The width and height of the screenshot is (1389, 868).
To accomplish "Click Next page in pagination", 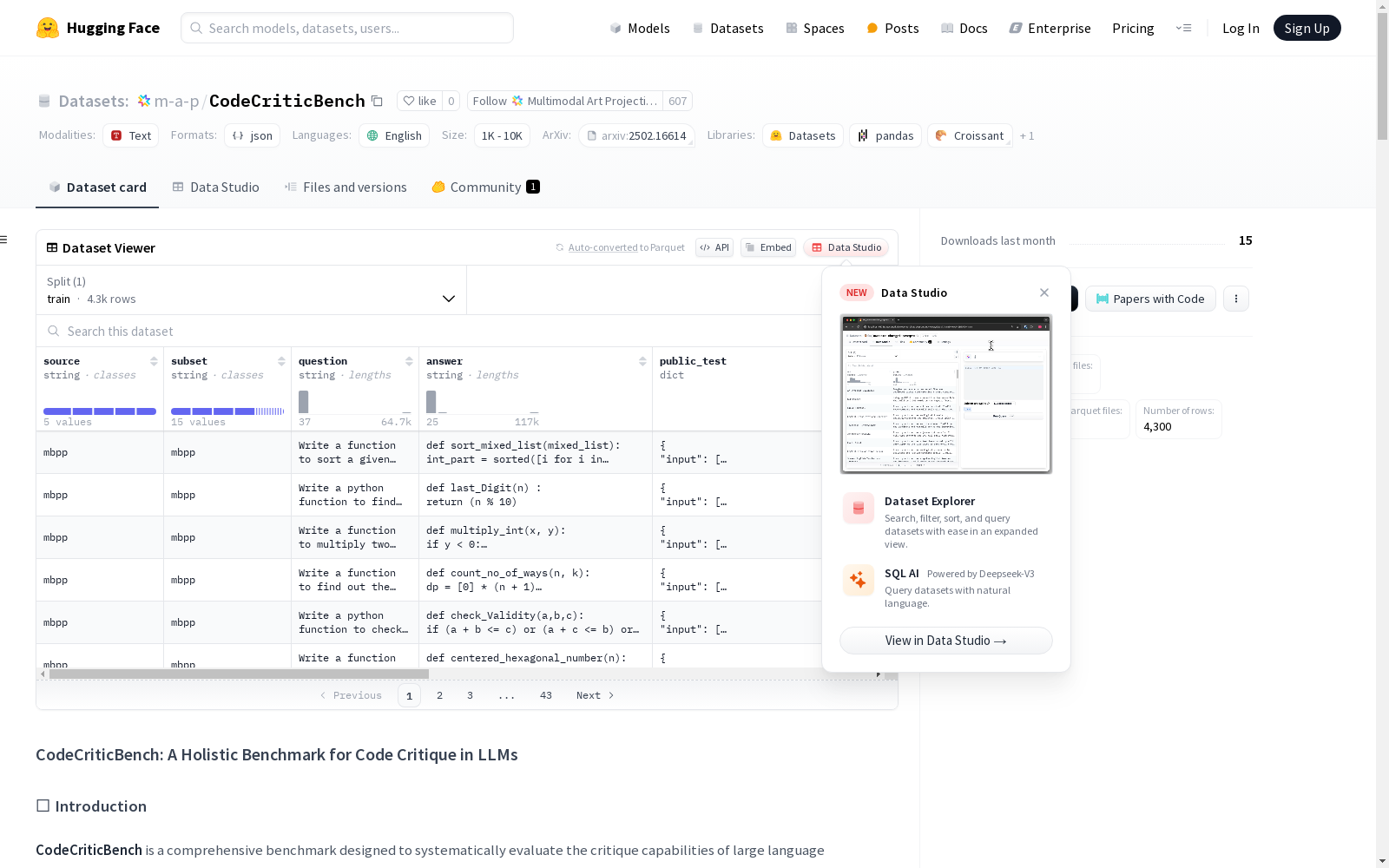I will tap(596, 695).
